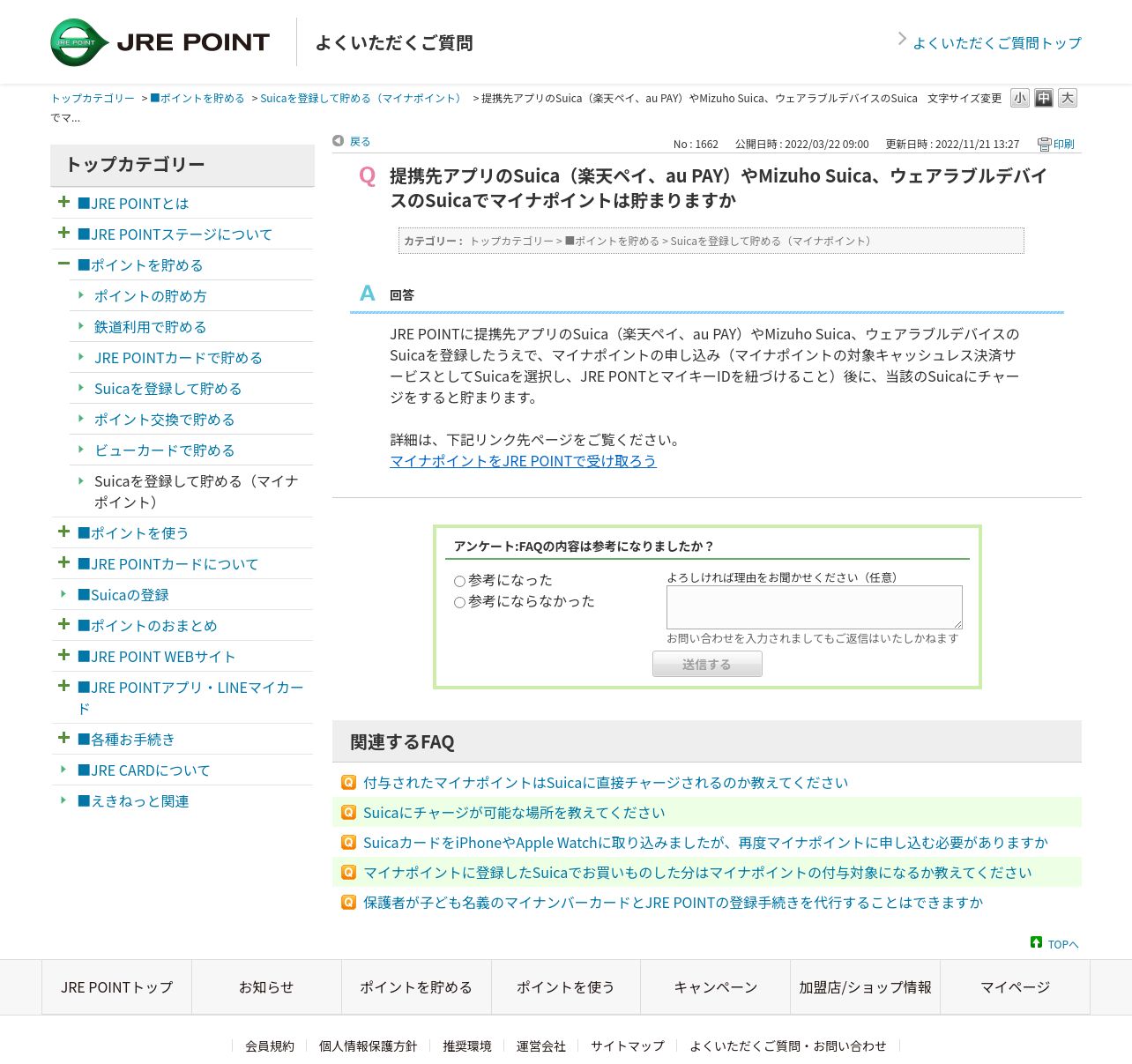Open ビューカードで貯める subcategory
Screen dimensions: 1132x1064
click(x=164, y=450)
